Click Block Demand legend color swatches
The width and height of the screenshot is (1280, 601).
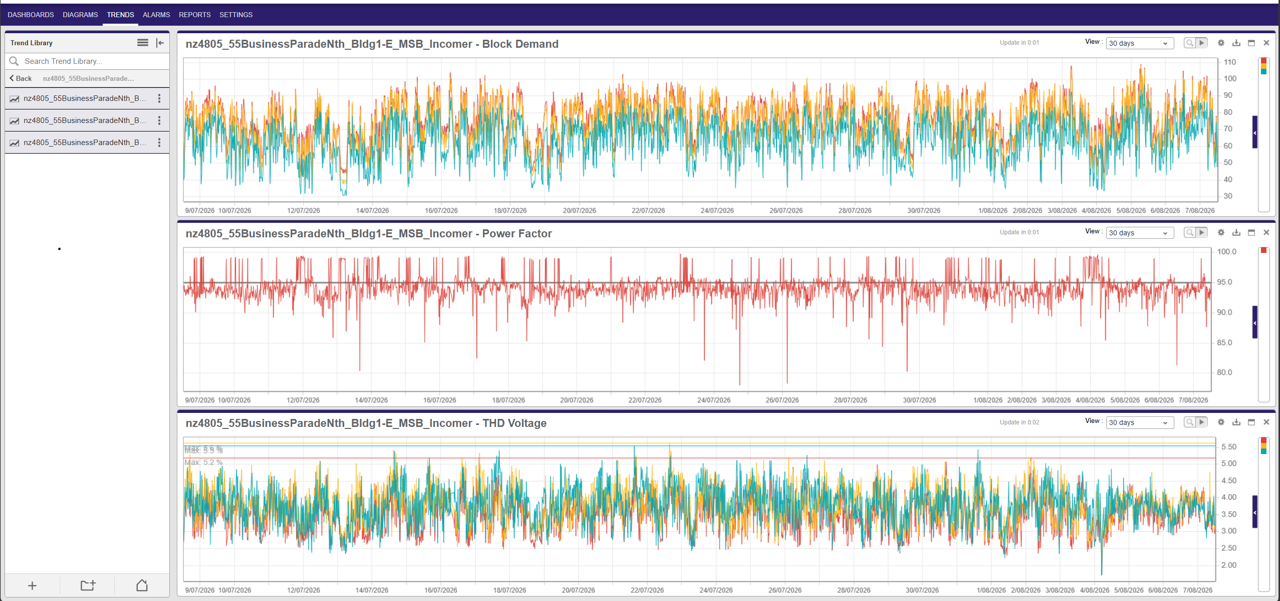click(x=1264, y=66)
